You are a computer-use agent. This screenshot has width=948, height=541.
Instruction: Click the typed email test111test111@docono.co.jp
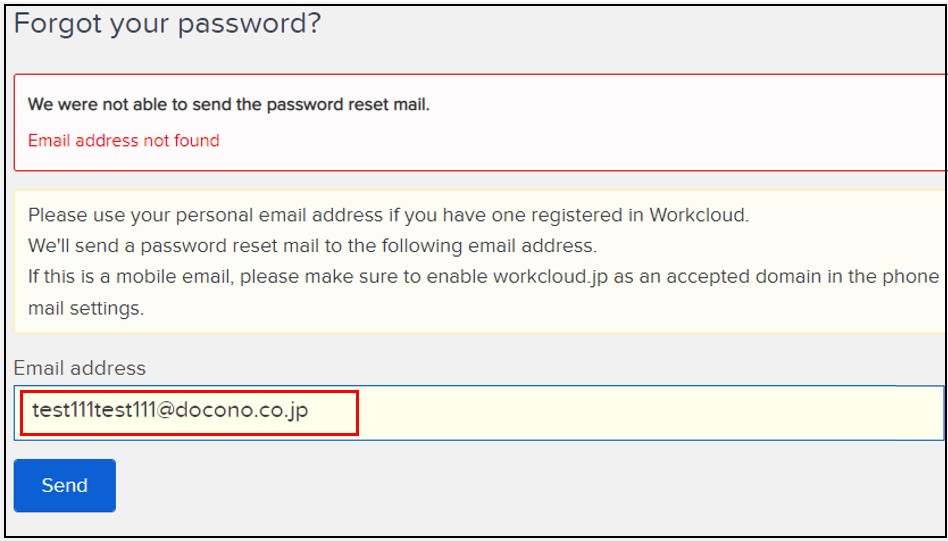(170, 411)
